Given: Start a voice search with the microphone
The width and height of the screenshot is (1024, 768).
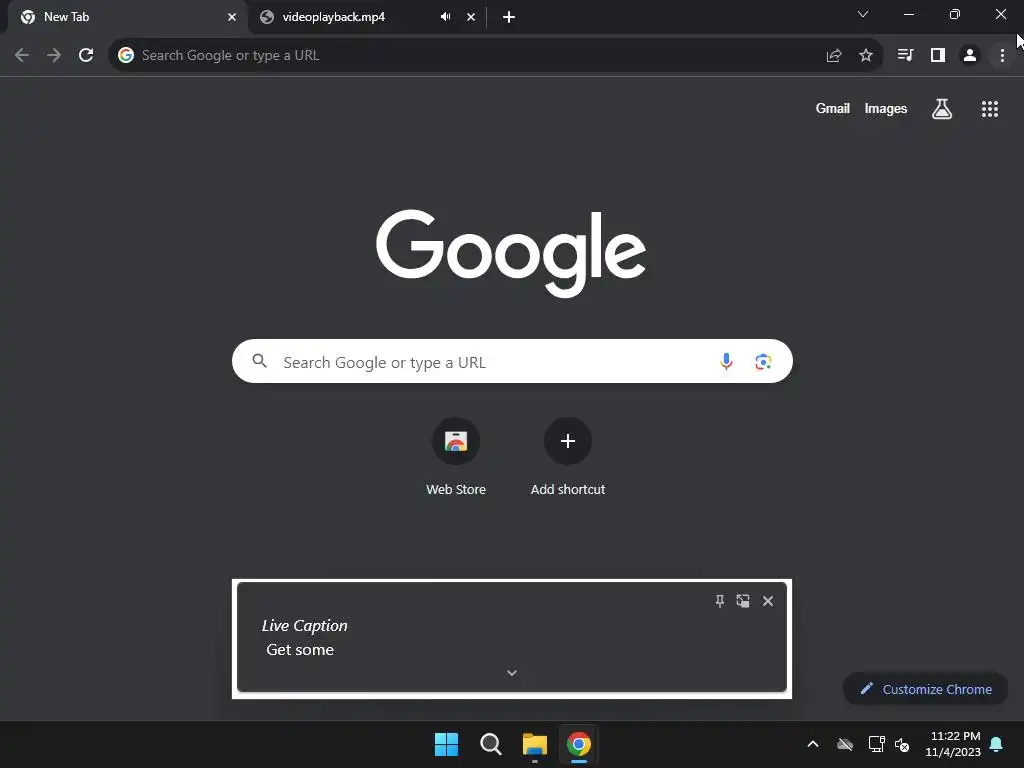Looking at the screenshot, I should (726, 361).
